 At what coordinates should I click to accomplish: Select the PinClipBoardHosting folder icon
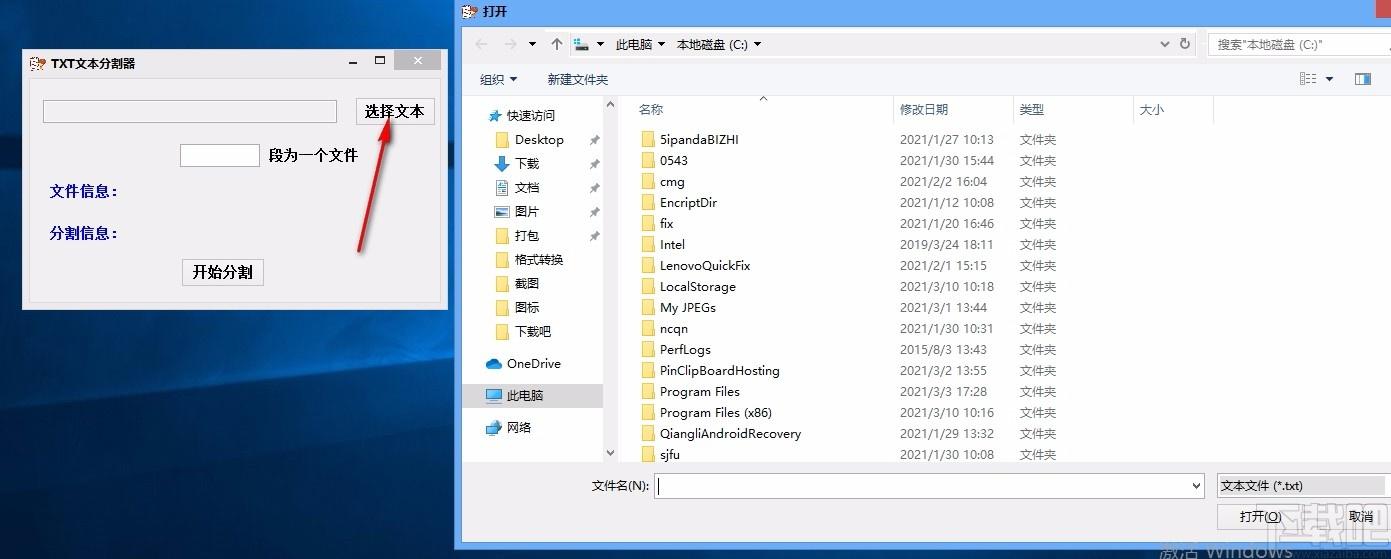coord(647,370)
